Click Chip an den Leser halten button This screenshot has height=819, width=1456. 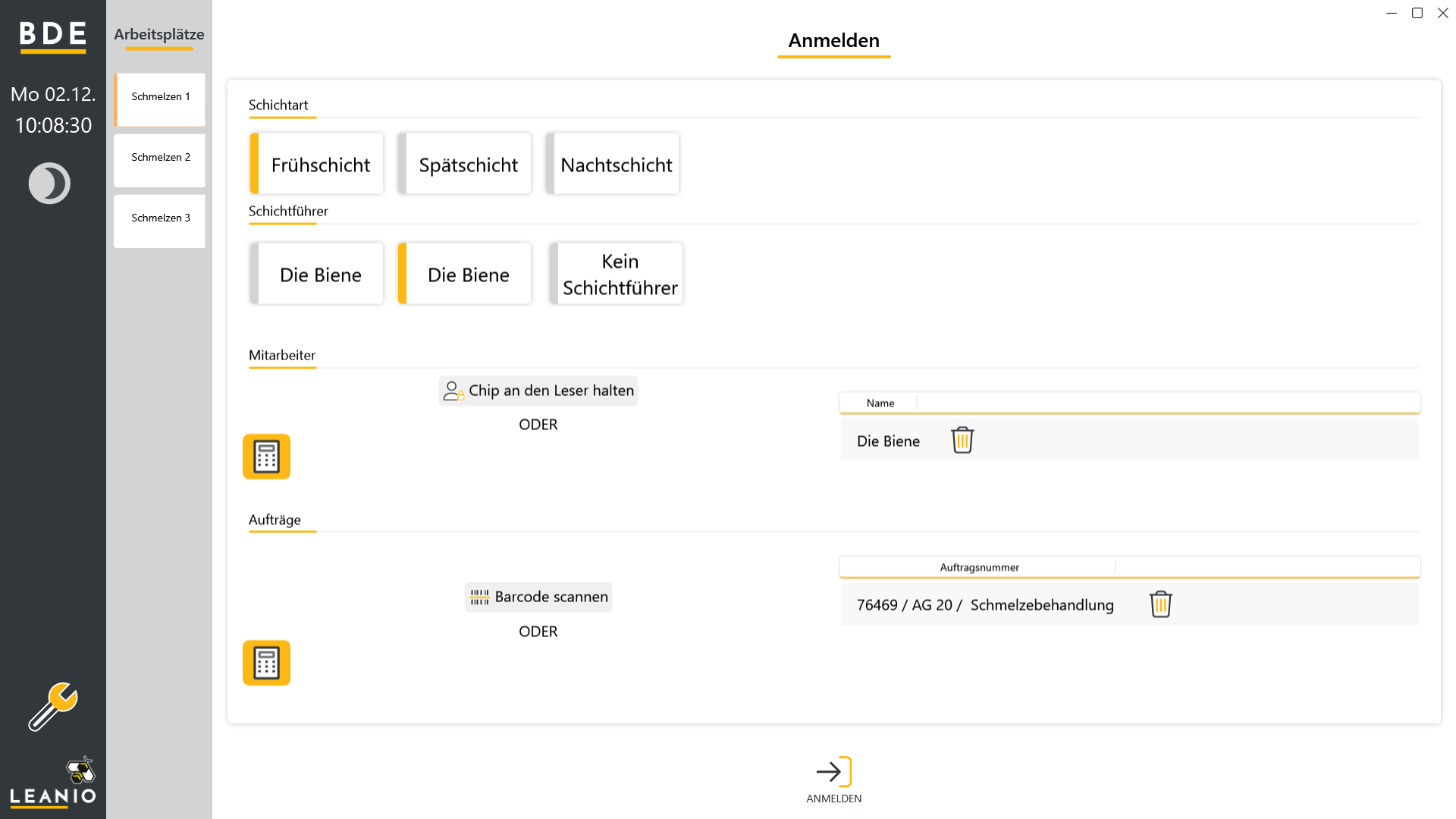pyautogui.click(x=538, y=391)
